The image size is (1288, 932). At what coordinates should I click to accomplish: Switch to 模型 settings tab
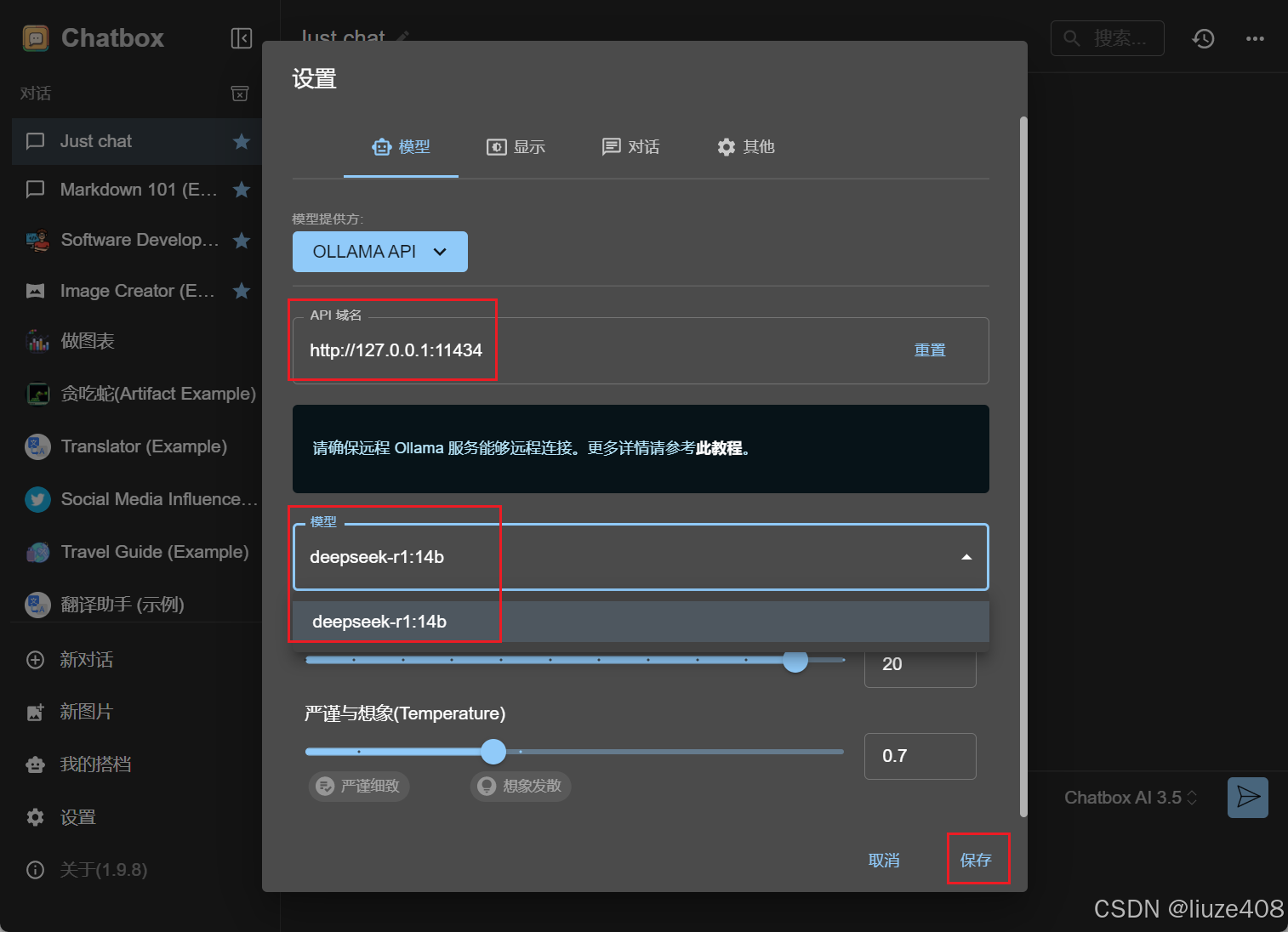pos(401,147)
